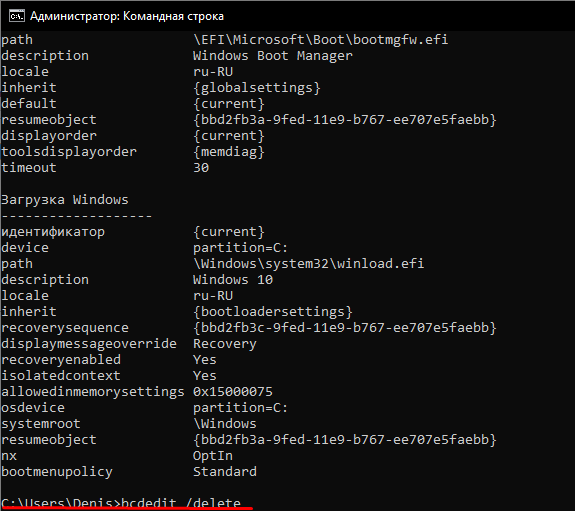The width and height of the screenshot is (575, 511).
Task: Click the {current} value next to идентификатор
Action: 229,231
